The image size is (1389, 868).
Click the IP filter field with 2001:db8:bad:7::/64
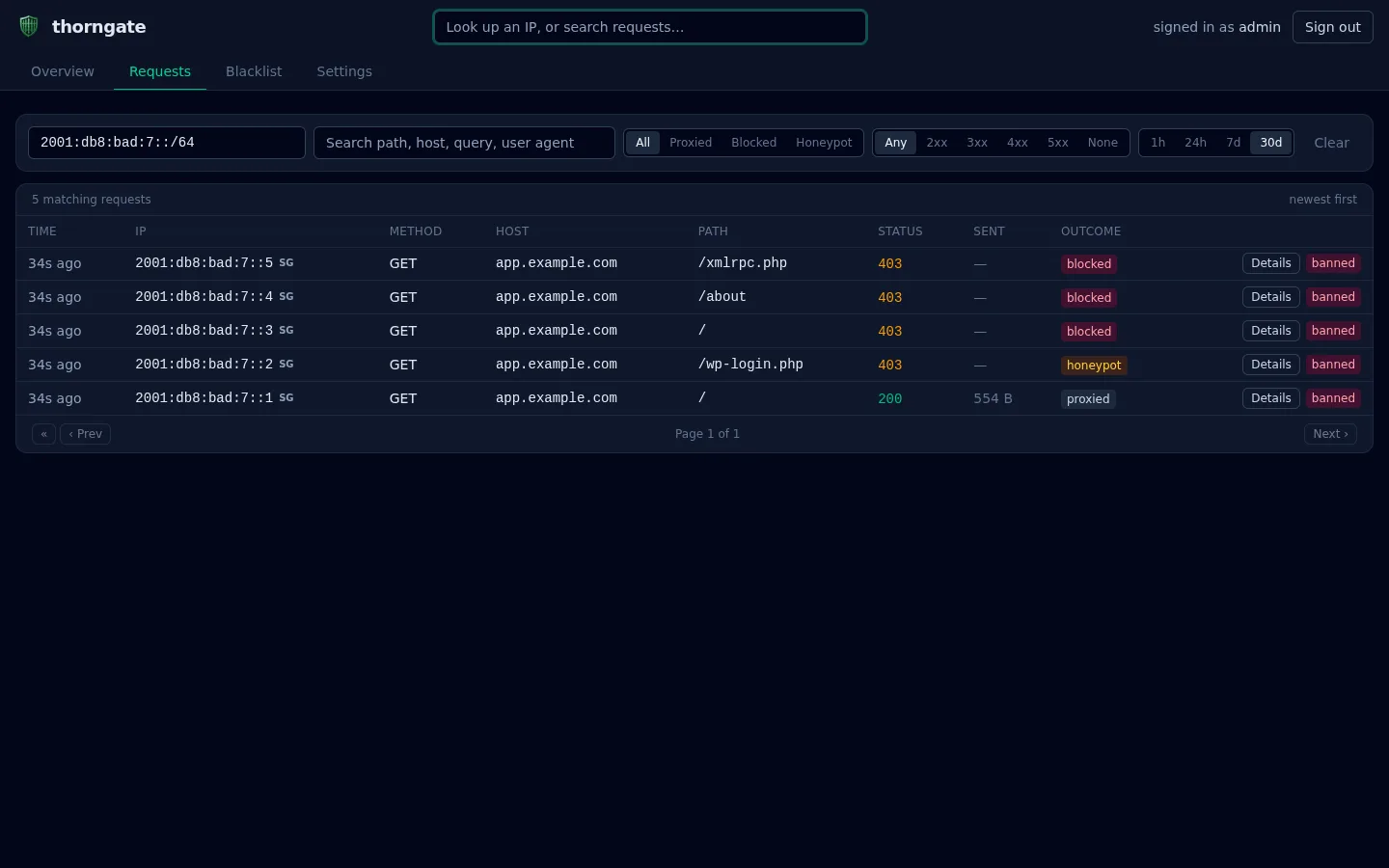(167, 143)
